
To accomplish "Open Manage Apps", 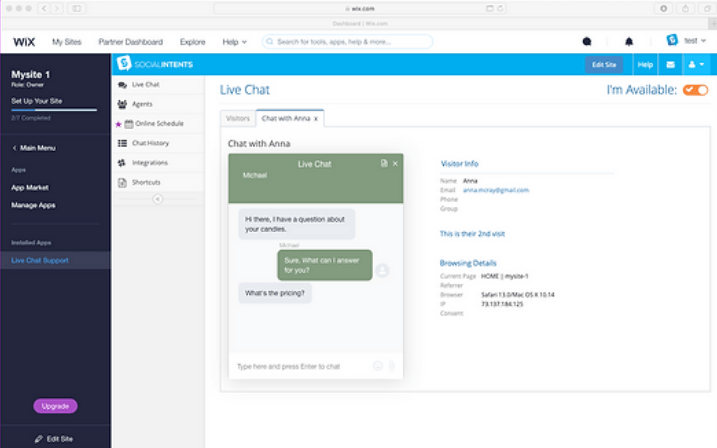I will coord(33,205).
